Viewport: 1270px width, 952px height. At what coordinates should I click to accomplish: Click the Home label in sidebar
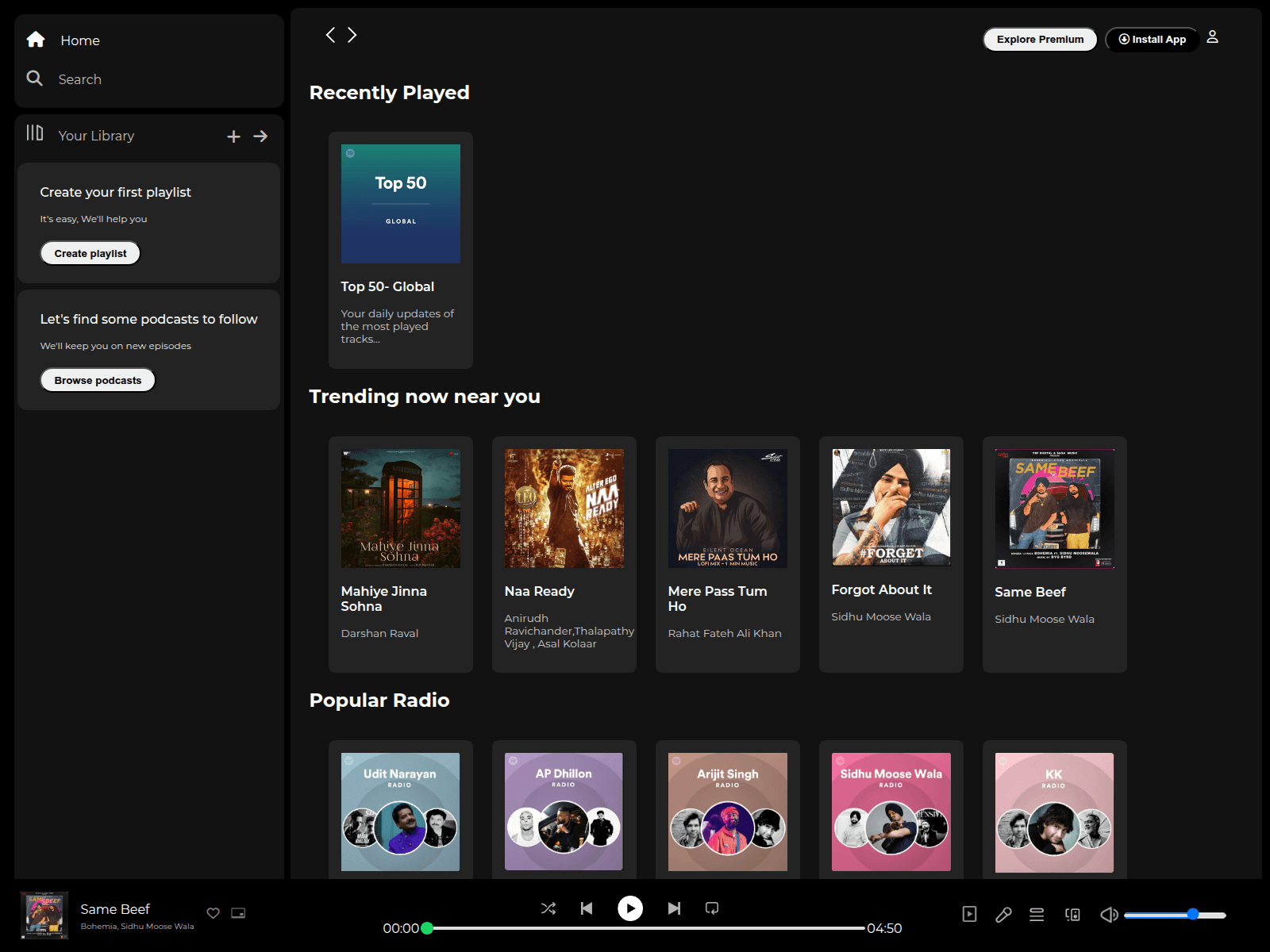pos(80,40)
